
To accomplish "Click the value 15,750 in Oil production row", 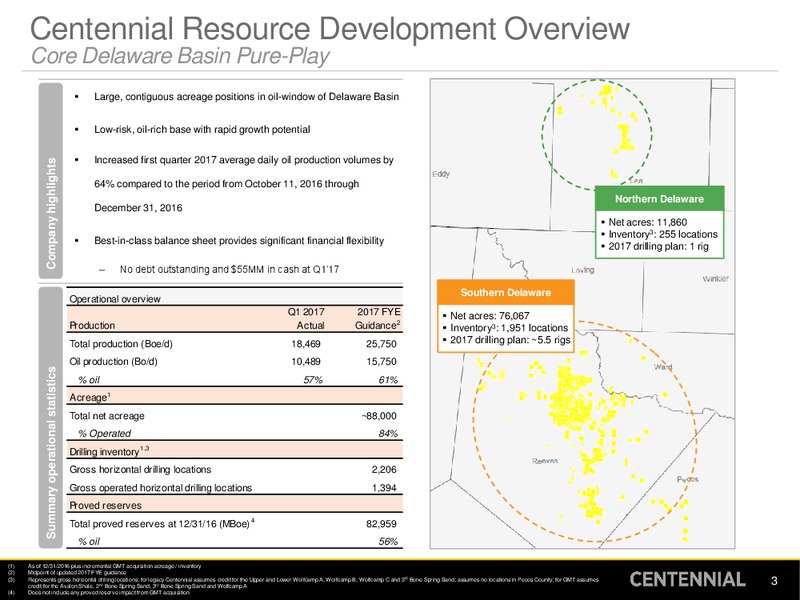I will [x=381, y=361].
